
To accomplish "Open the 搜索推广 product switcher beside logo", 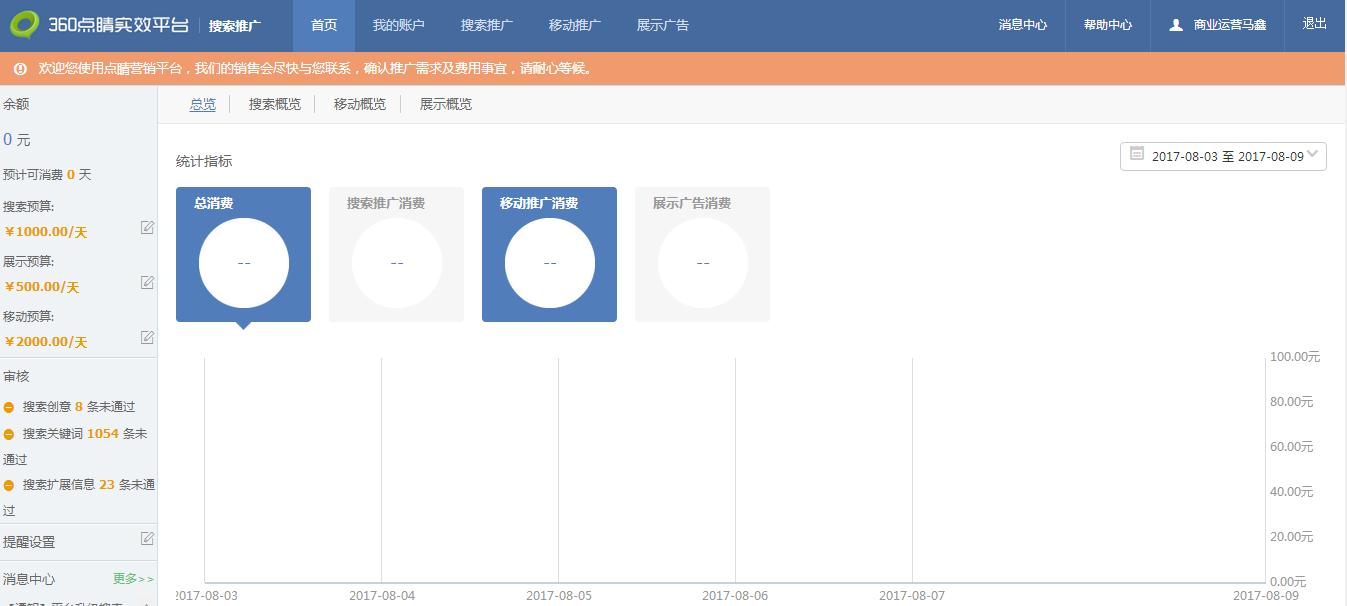I will pyautogui.click(x=235, y=26).
